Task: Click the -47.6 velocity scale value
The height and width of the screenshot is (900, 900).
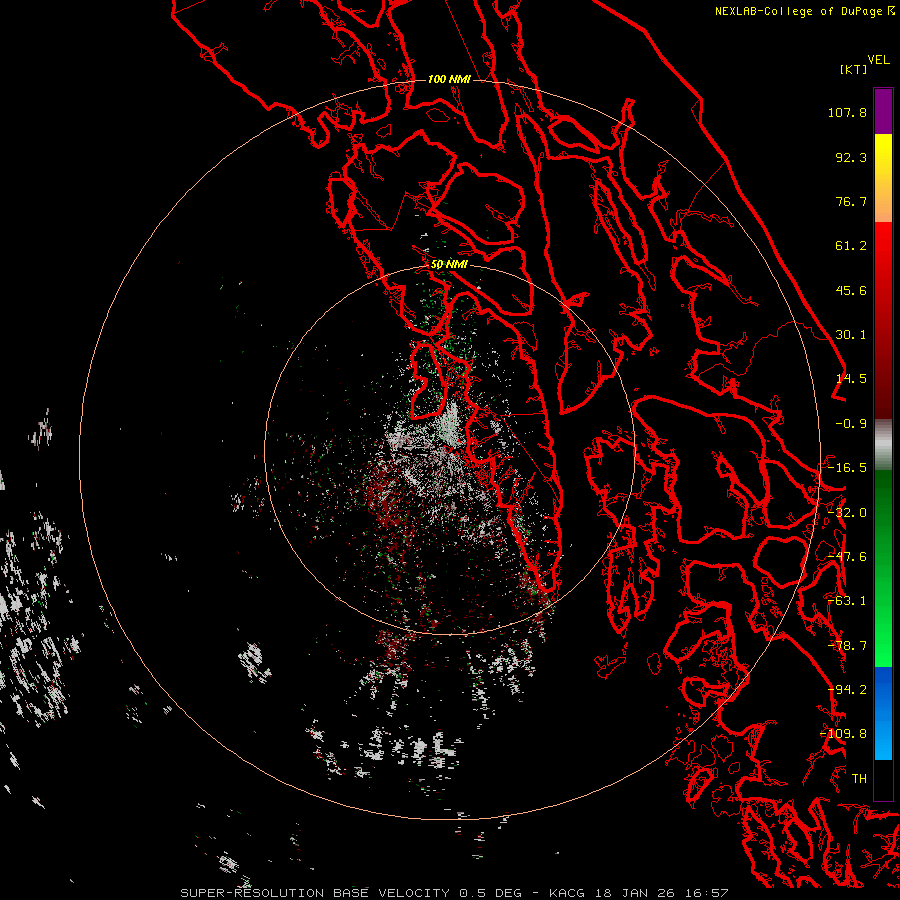Action: [x=847, y=557]
